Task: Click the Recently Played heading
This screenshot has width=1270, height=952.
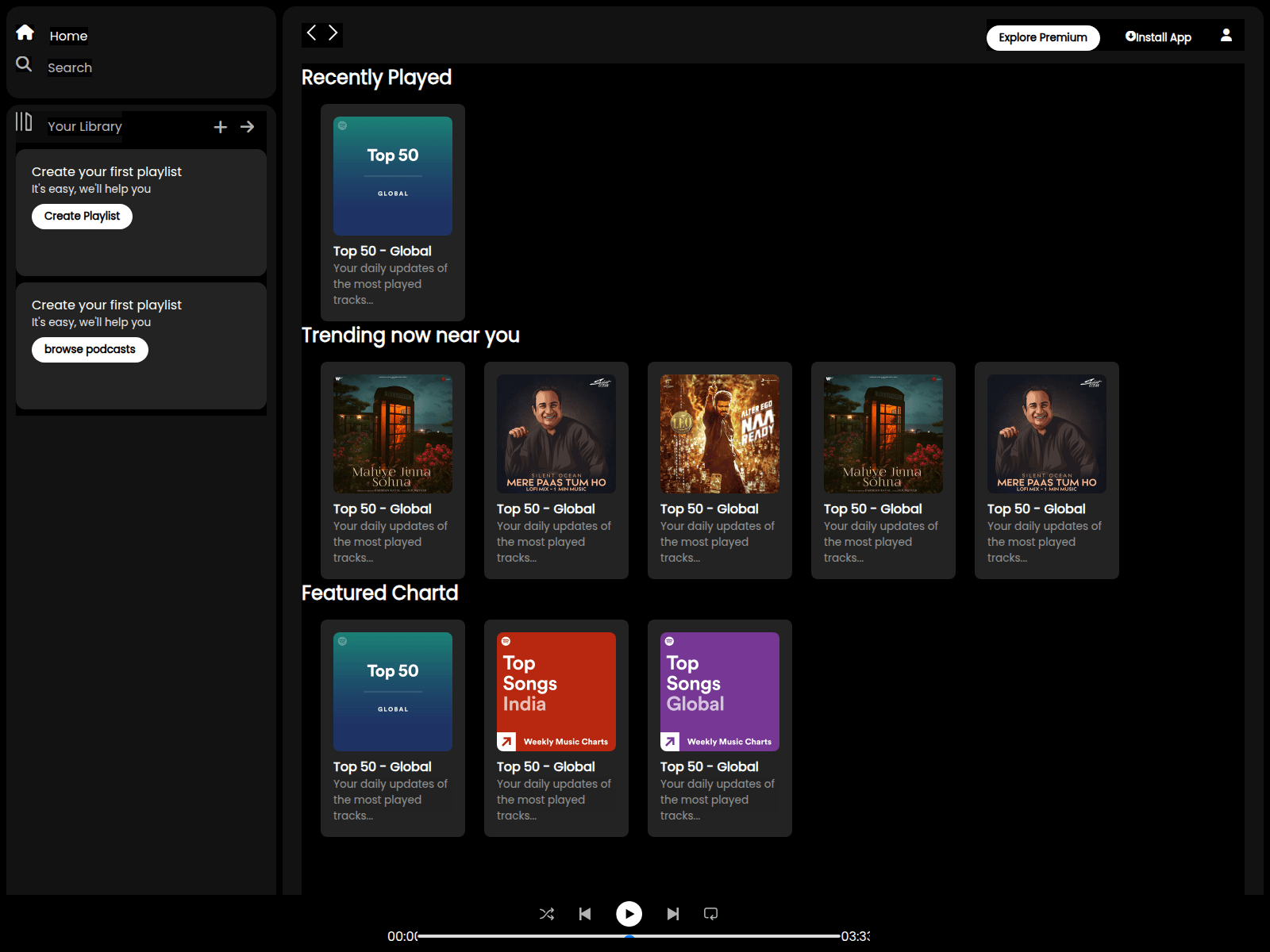Action: [376, 77]
